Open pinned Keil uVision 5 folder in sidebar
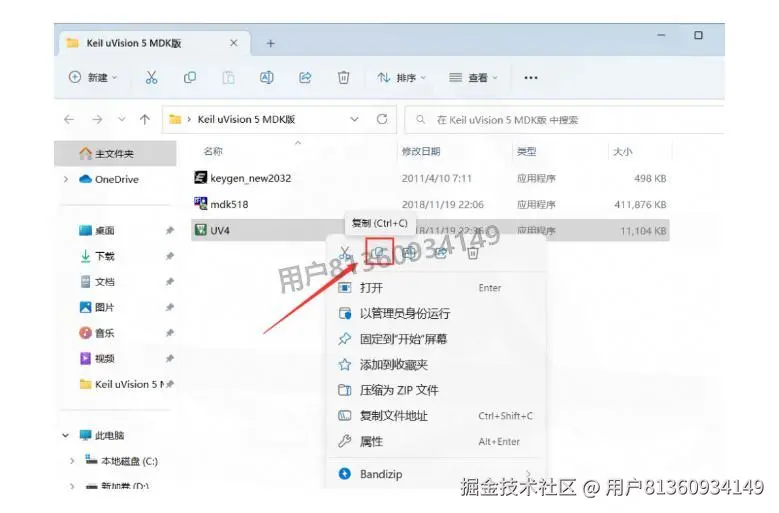 point(122,384)
